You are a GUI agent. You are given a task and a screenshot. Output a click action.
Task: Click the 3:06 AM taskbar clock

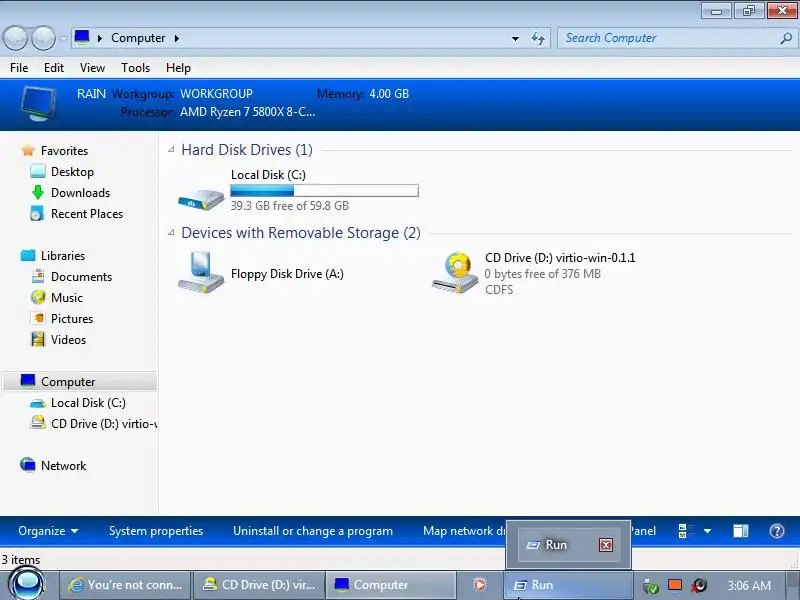click(x=748, y=585)
